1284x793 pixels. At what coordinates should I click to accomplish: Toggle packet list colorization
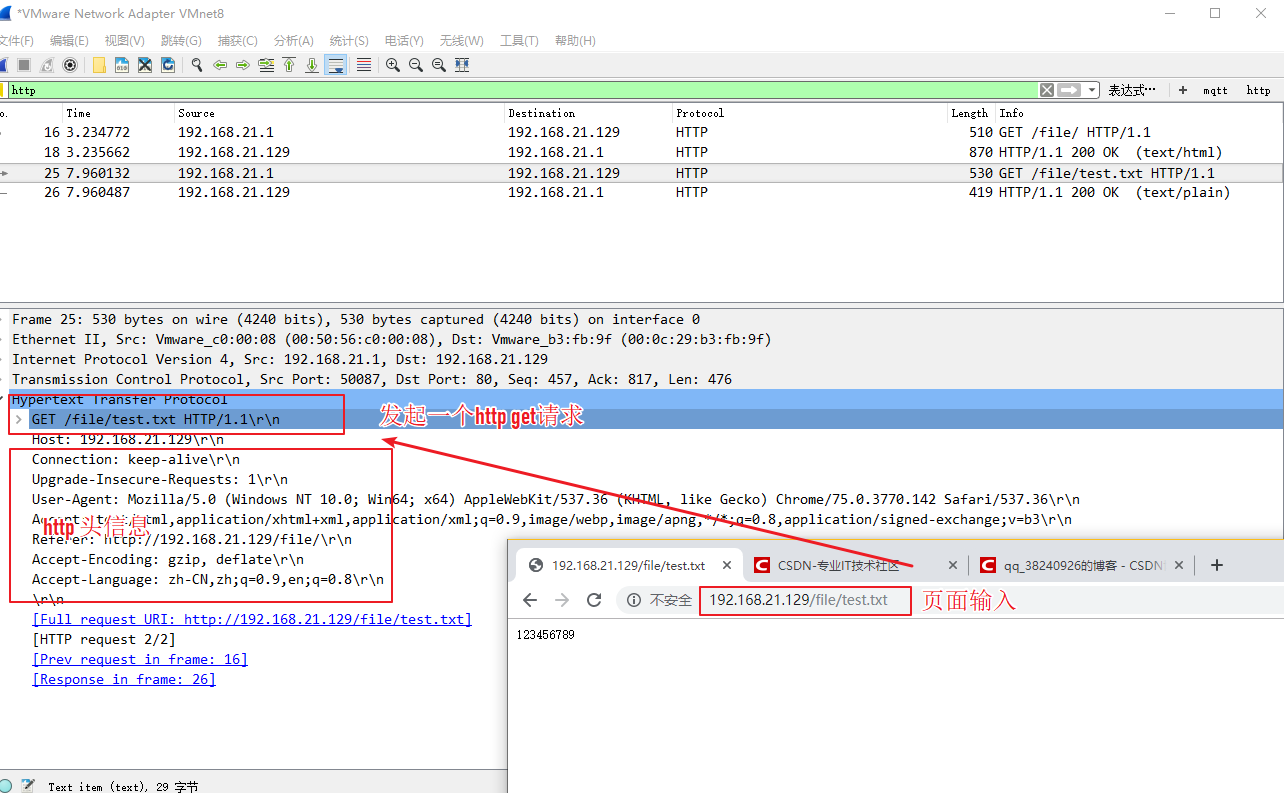364,65
